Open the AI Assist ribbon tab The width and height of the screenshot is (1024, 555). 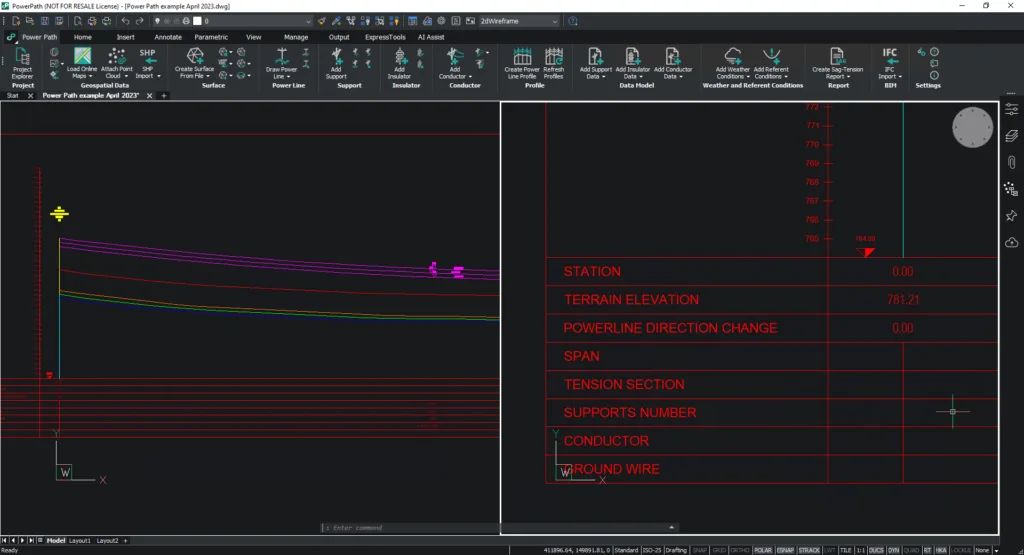click(x=431, y=37)
